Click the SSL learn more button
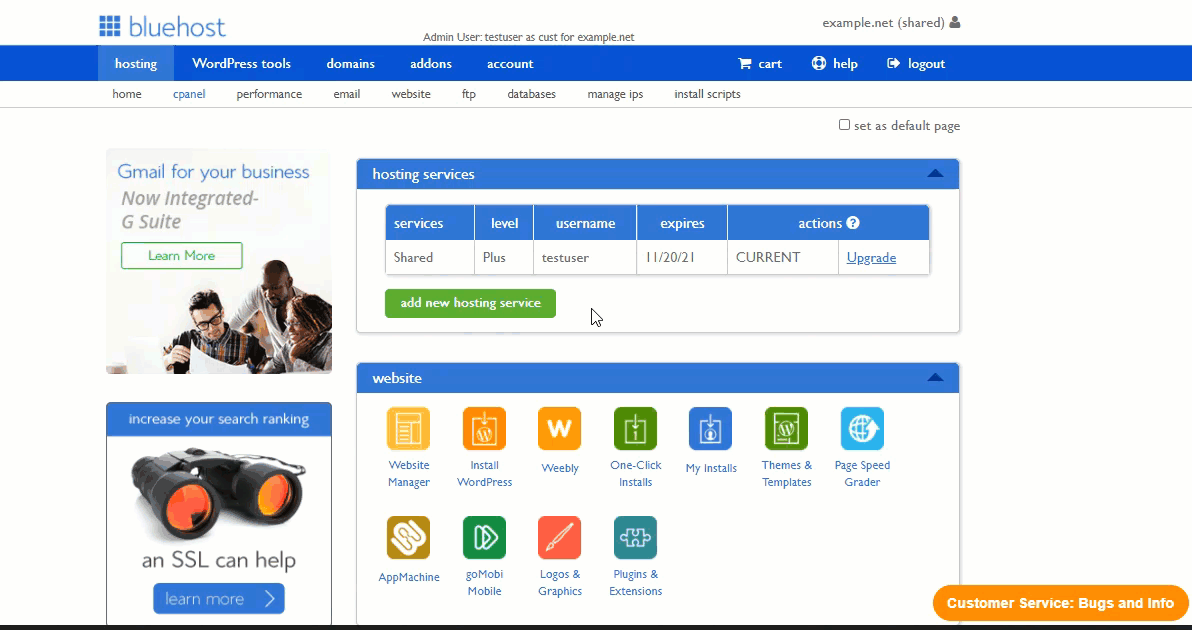The height and width of the screenshot is (630, 1192). [x=219, y=599]
